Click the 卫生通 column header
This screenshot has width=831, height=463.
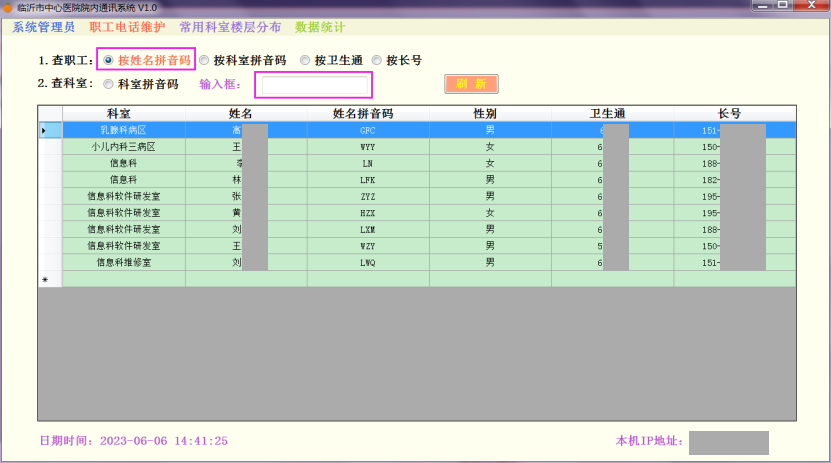point(611,113)
